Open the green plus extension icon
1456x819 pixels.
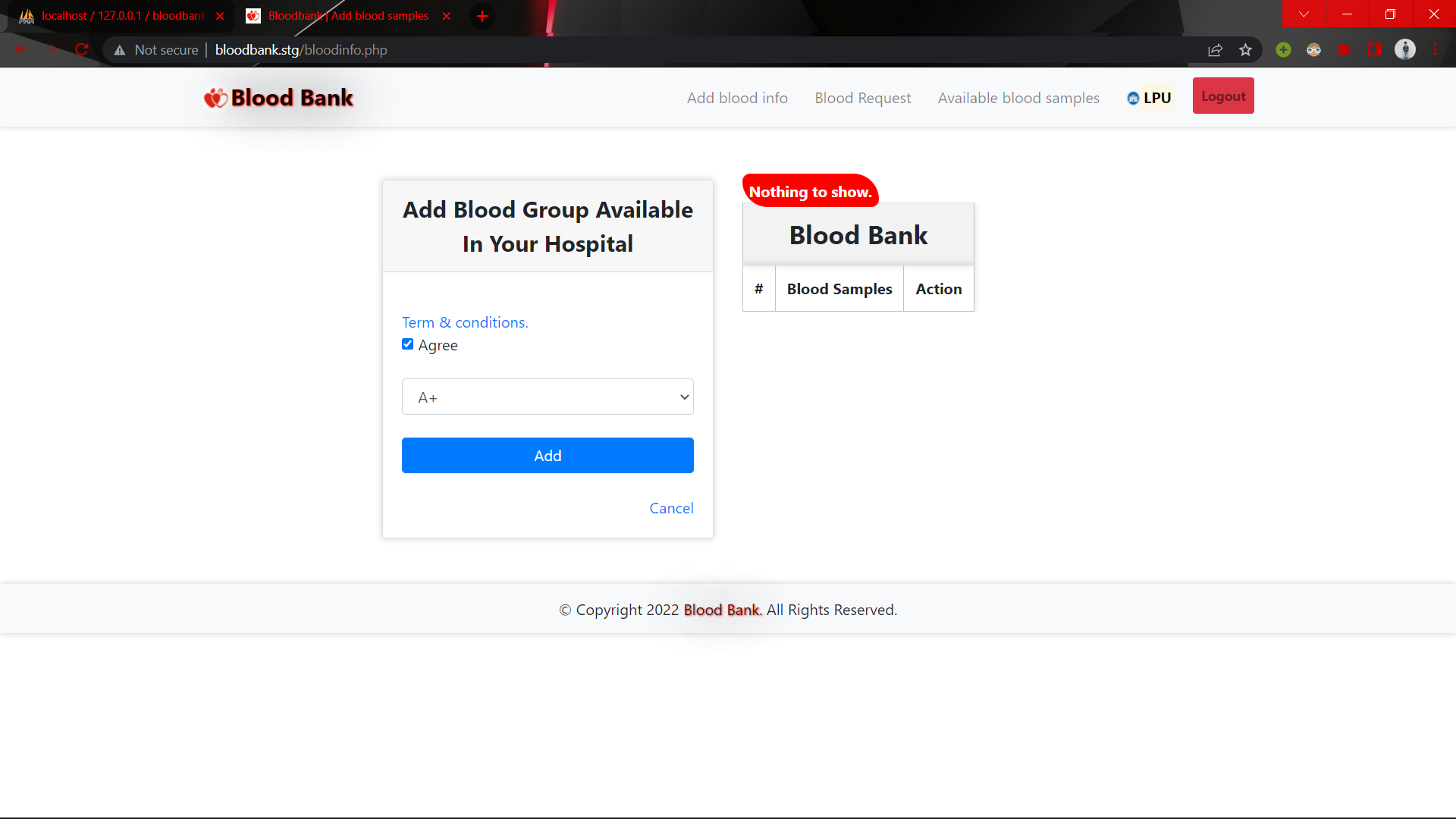click(x=1283, y=50)
